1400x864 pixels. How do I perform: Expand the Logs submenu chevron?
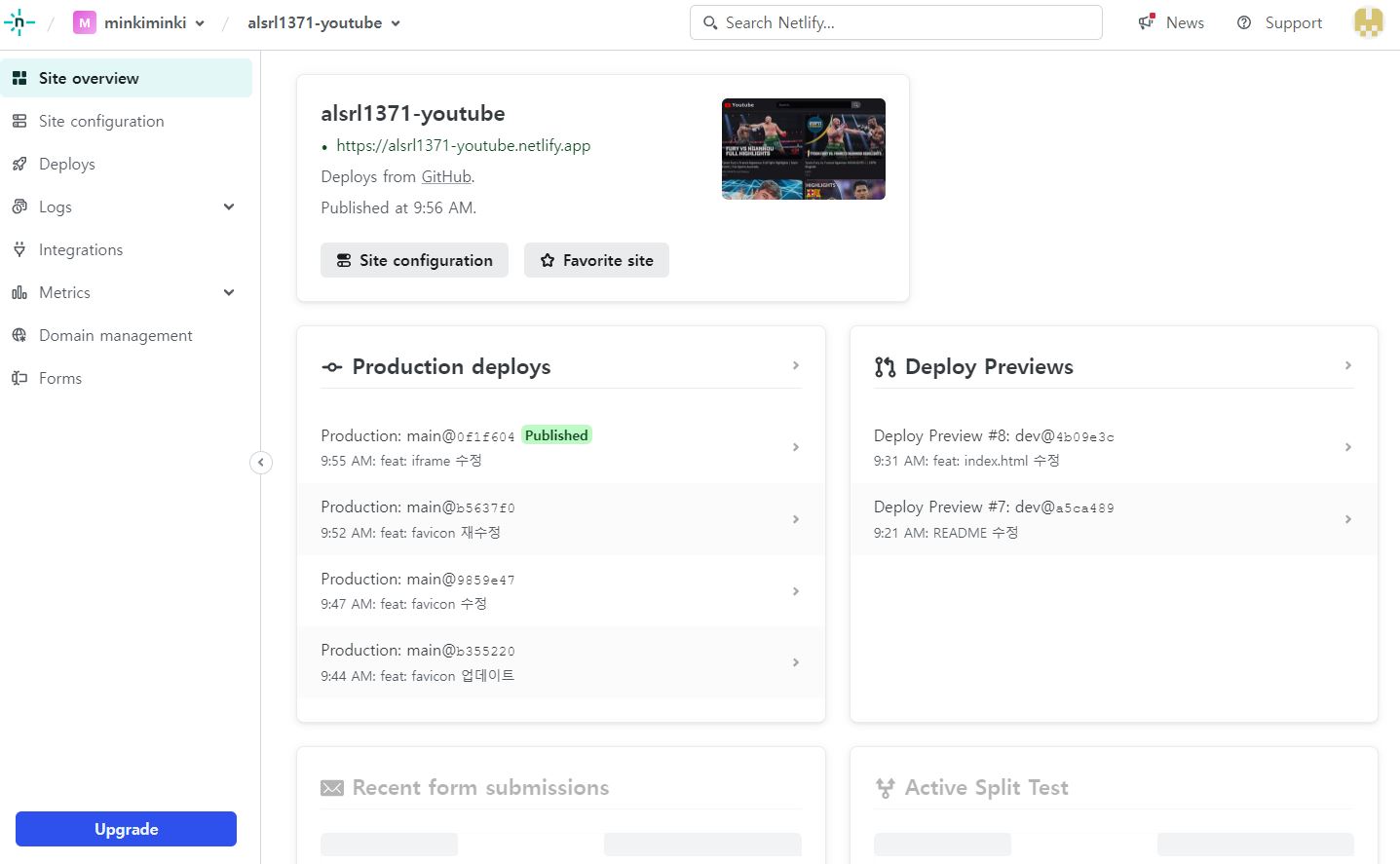pos(229,207)
